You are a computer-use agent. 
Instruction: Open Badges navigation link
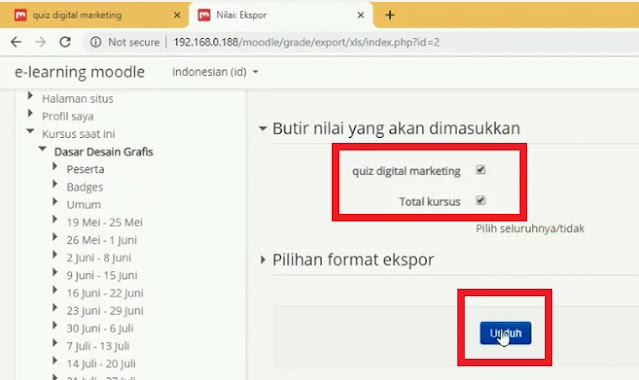[x=85, y=187]
